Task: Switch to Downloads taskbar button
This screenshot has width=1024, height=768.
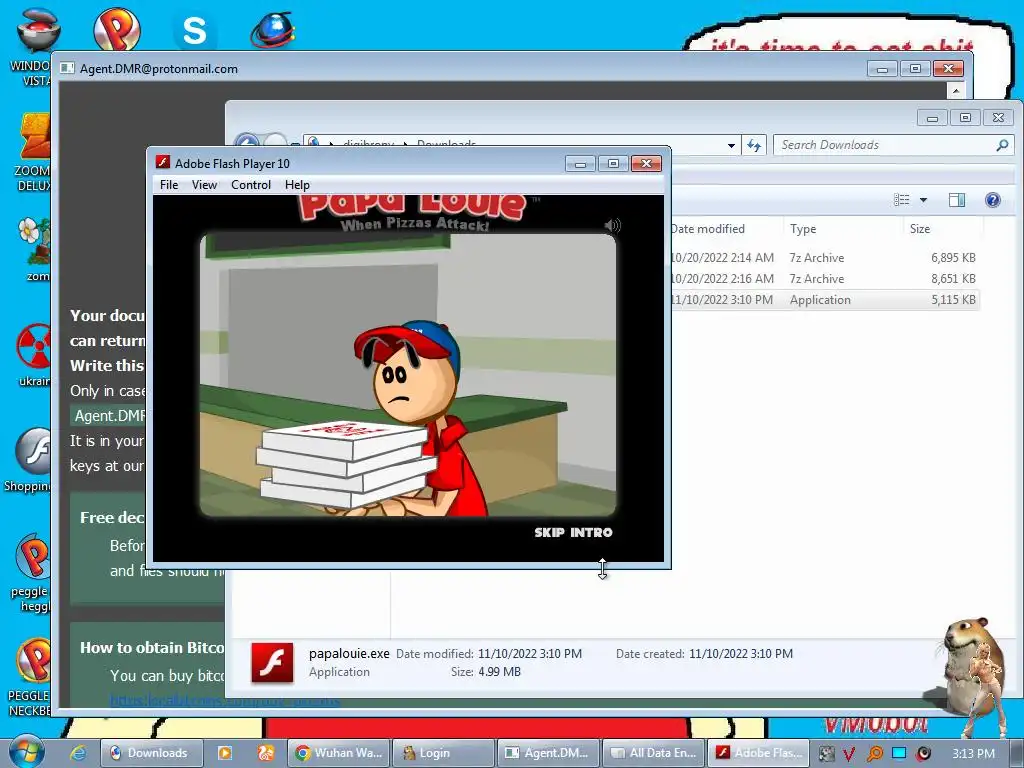Action: pyautogui.click(x=152, y=753)
